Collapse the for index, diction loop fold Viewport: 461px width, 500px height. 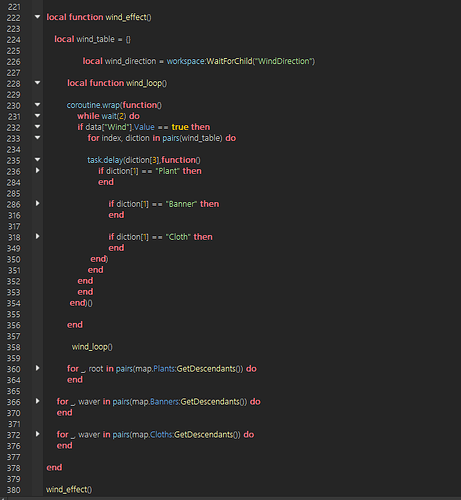37,138
